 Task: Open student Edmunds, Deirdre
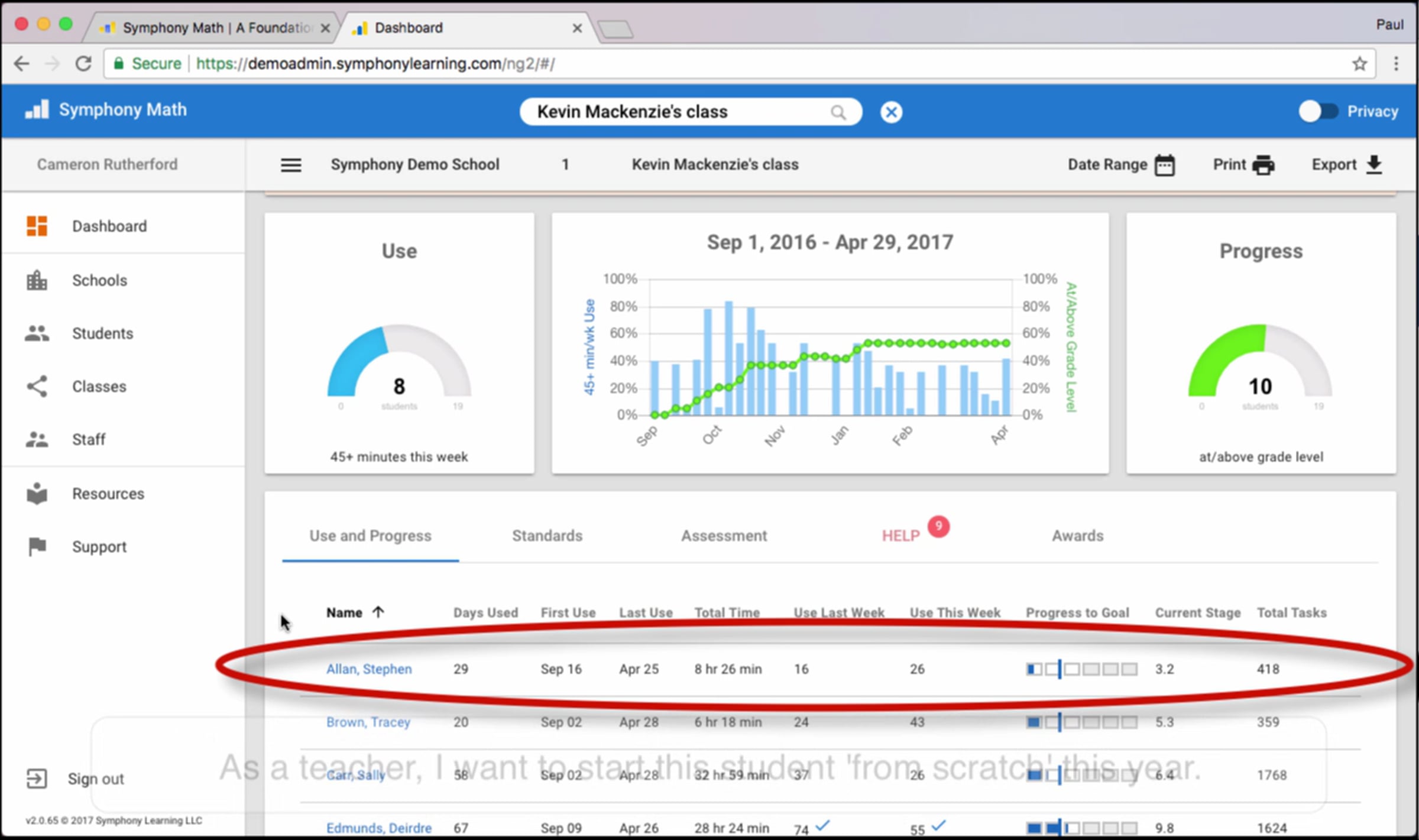(378, 828)
